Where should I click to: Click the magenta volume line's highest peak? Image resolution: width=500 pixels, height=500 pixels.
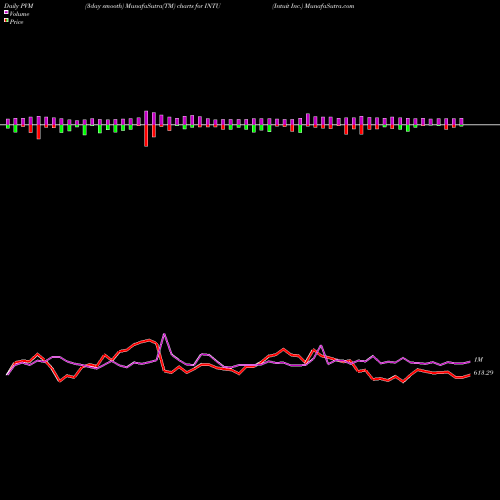point(164,334)
